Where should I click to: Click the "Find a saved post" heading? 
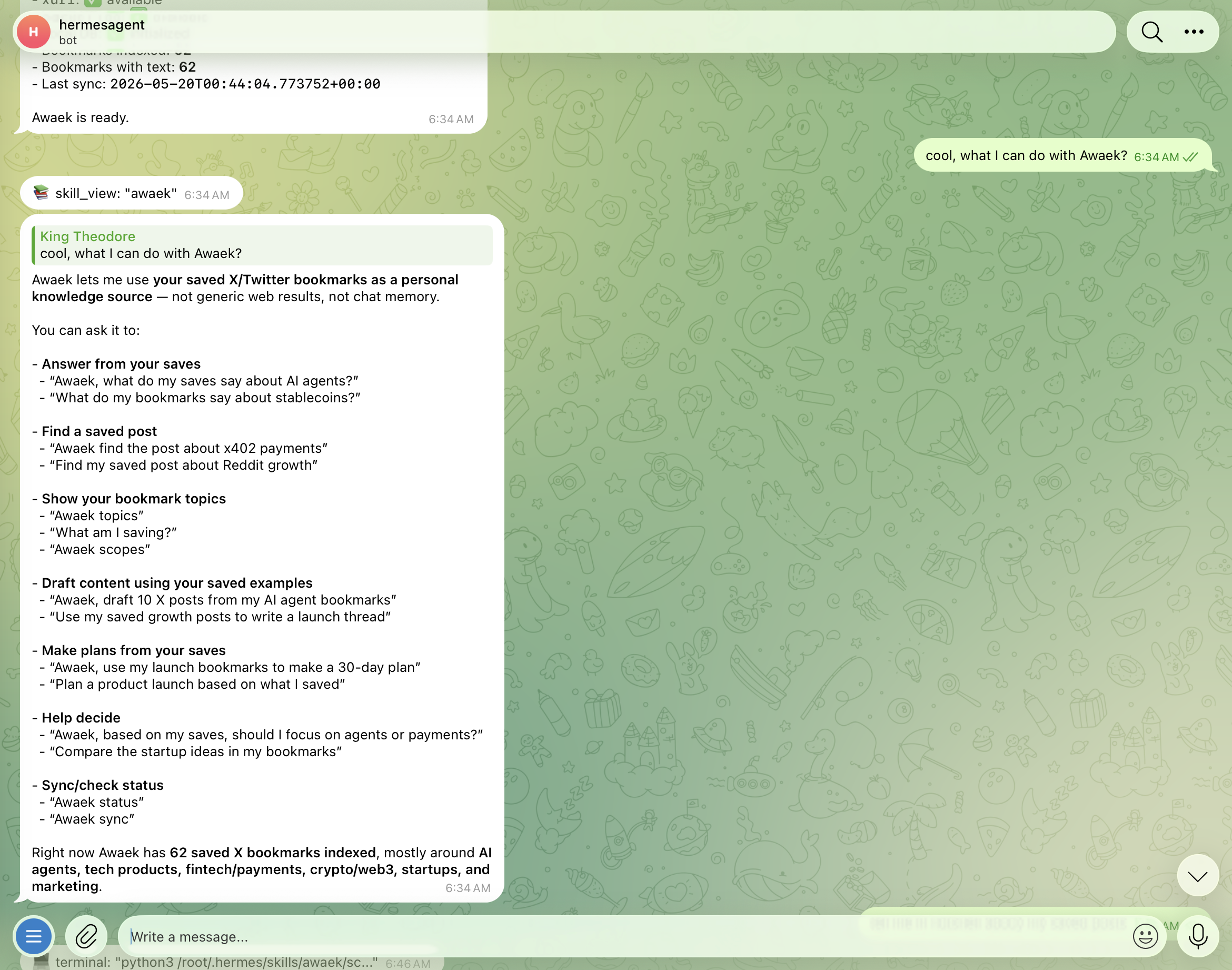click(x=100, y=432)
